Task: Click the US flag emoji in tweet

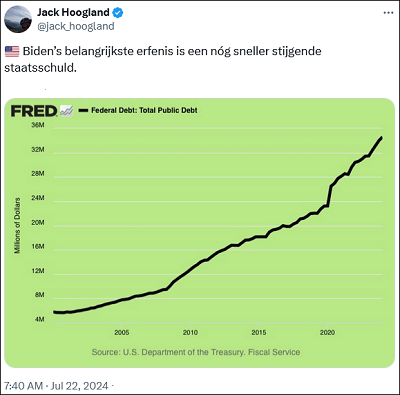Action: click(12, 52)
